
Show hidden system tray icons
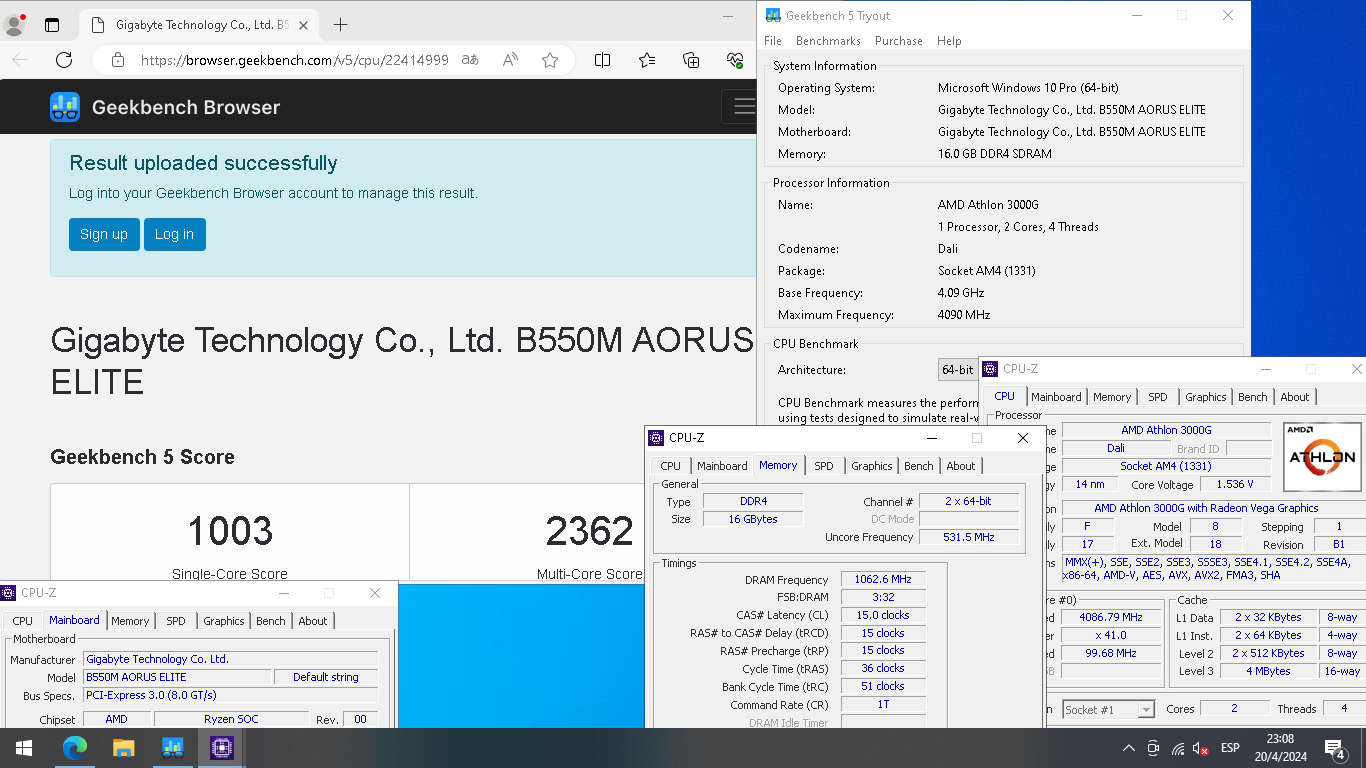click(1129, 748)
